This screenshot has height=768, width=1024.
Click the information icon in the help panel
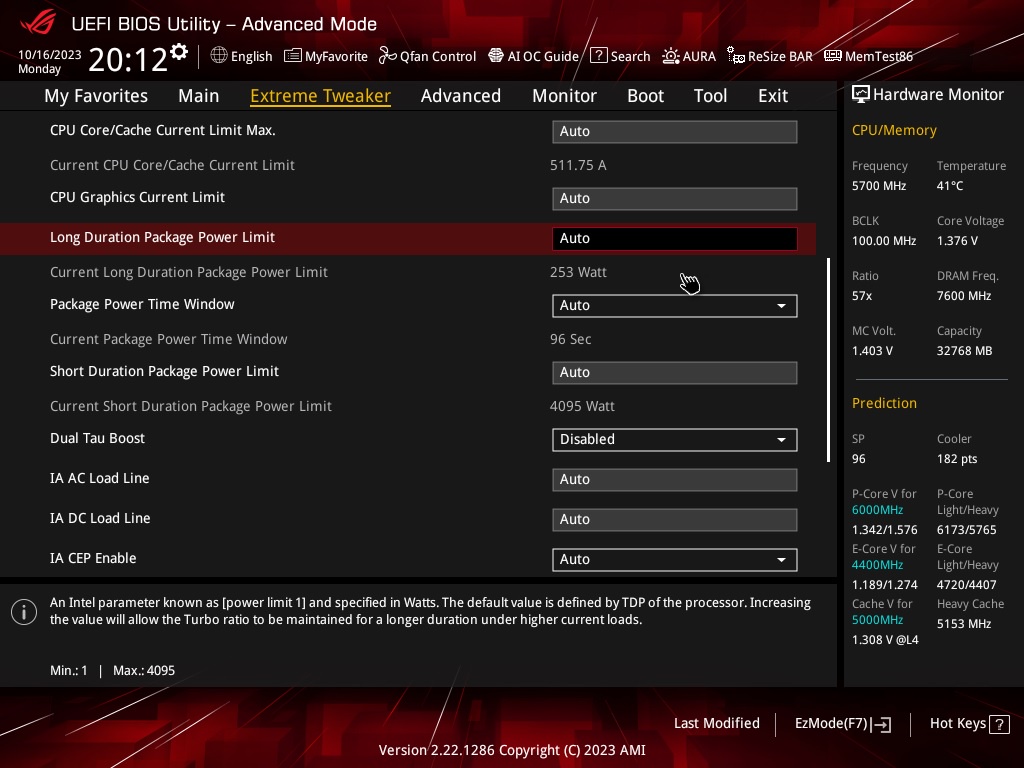point(24,612)
